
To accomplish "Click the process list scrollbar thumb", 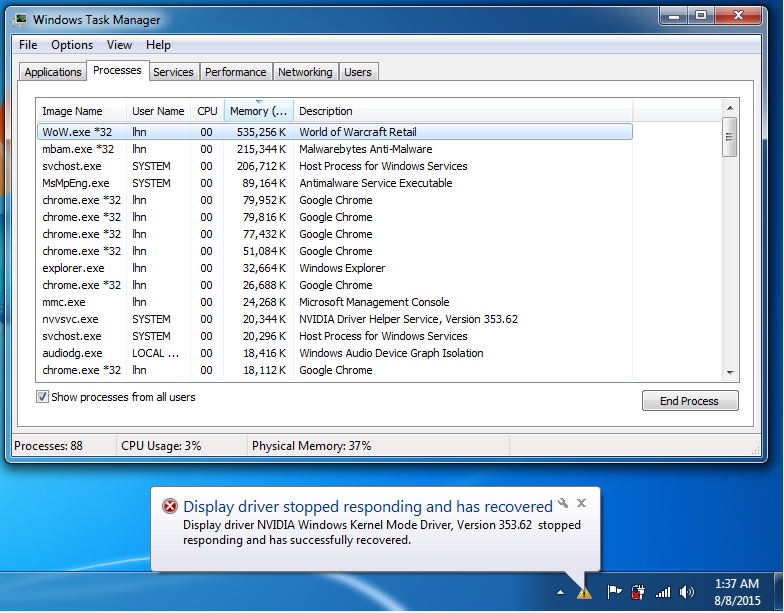I will [730, 137].
